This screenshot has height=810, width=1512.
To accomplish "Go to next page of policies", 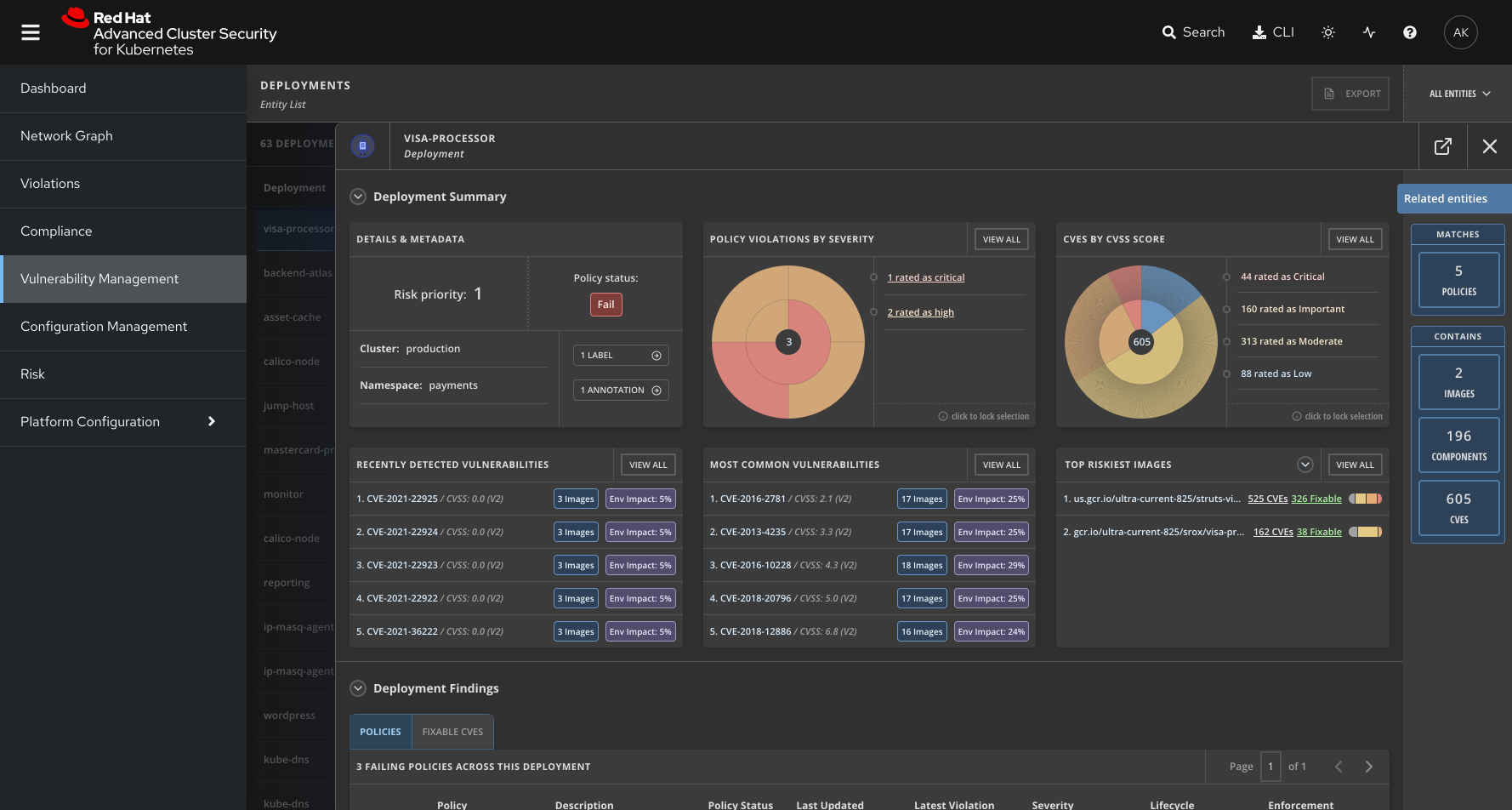I will (1369, 767).
